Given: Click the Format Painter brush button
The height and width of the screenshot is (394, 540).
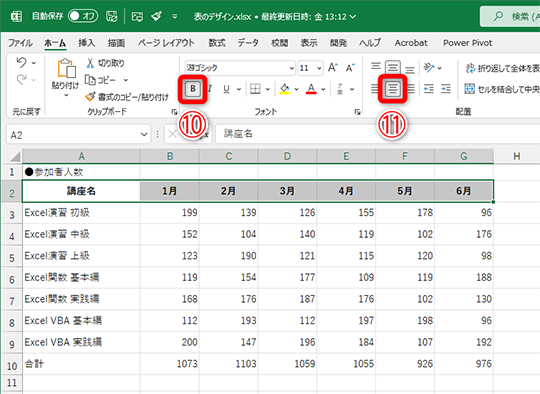Looking at the screenshot, I should click(127, 97).
